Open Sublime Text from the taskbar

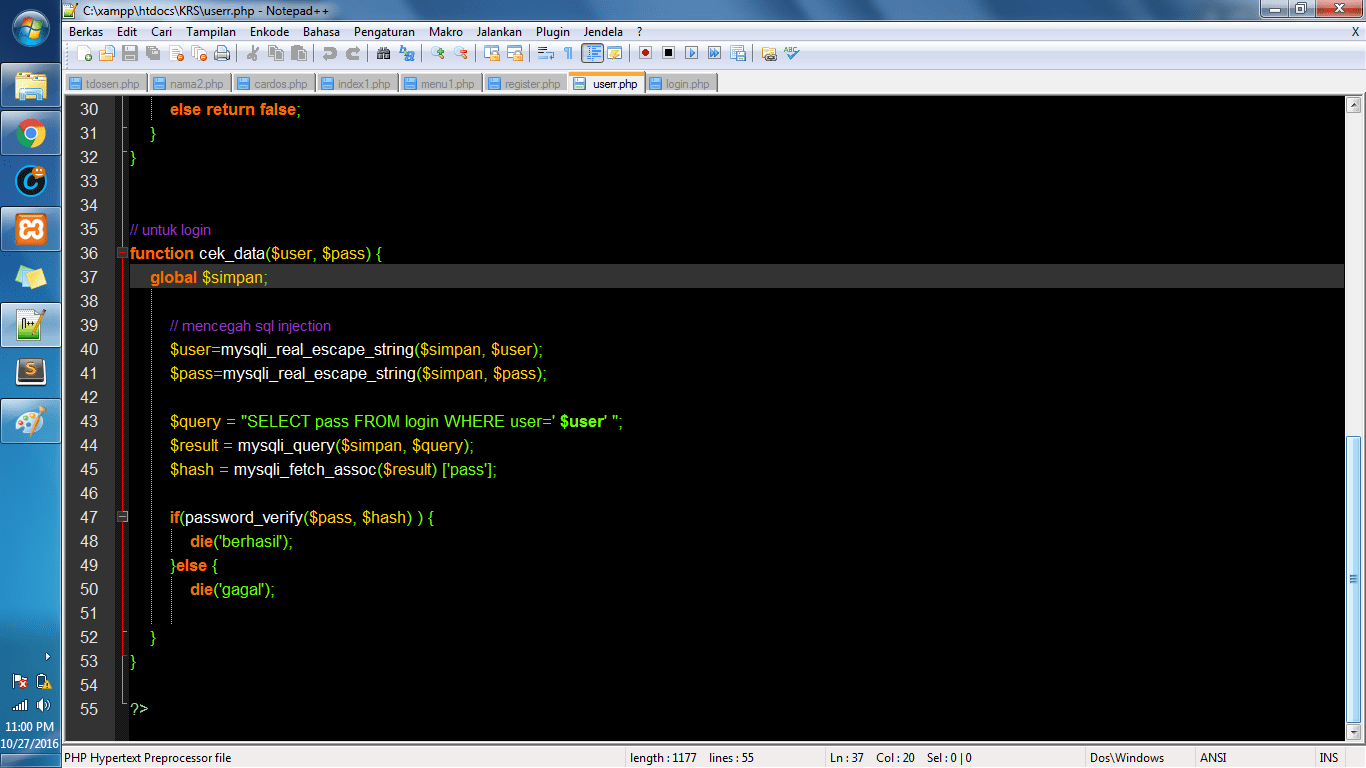click(31, 373)
